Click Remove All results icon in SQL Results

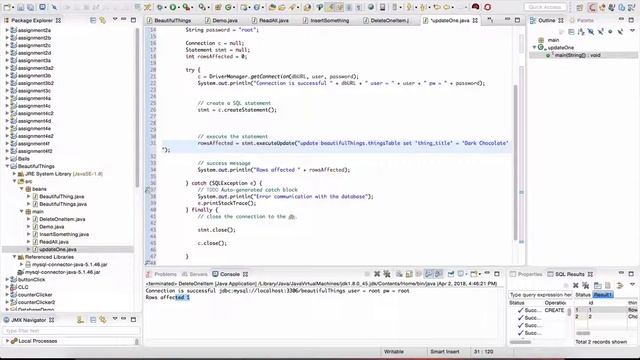585,285
